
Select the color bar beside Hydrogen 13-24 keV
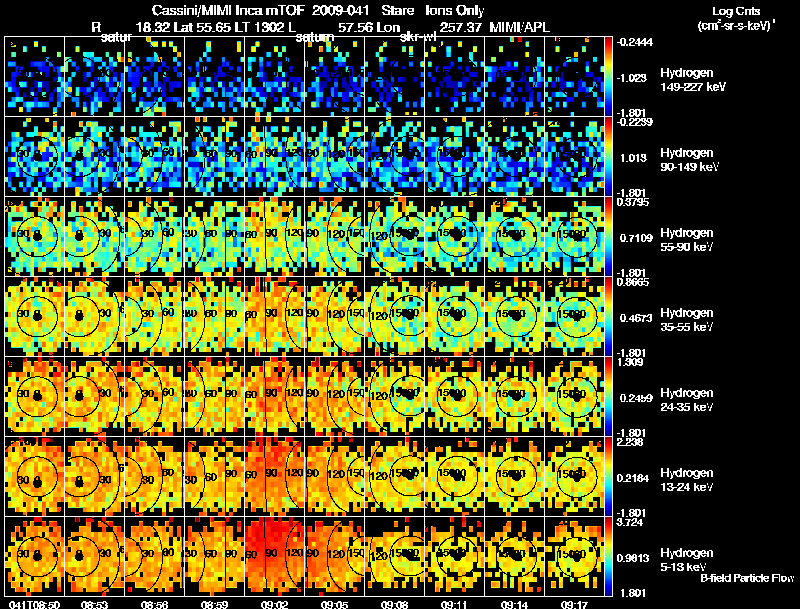pyautogui.click(x=608, y=477)
